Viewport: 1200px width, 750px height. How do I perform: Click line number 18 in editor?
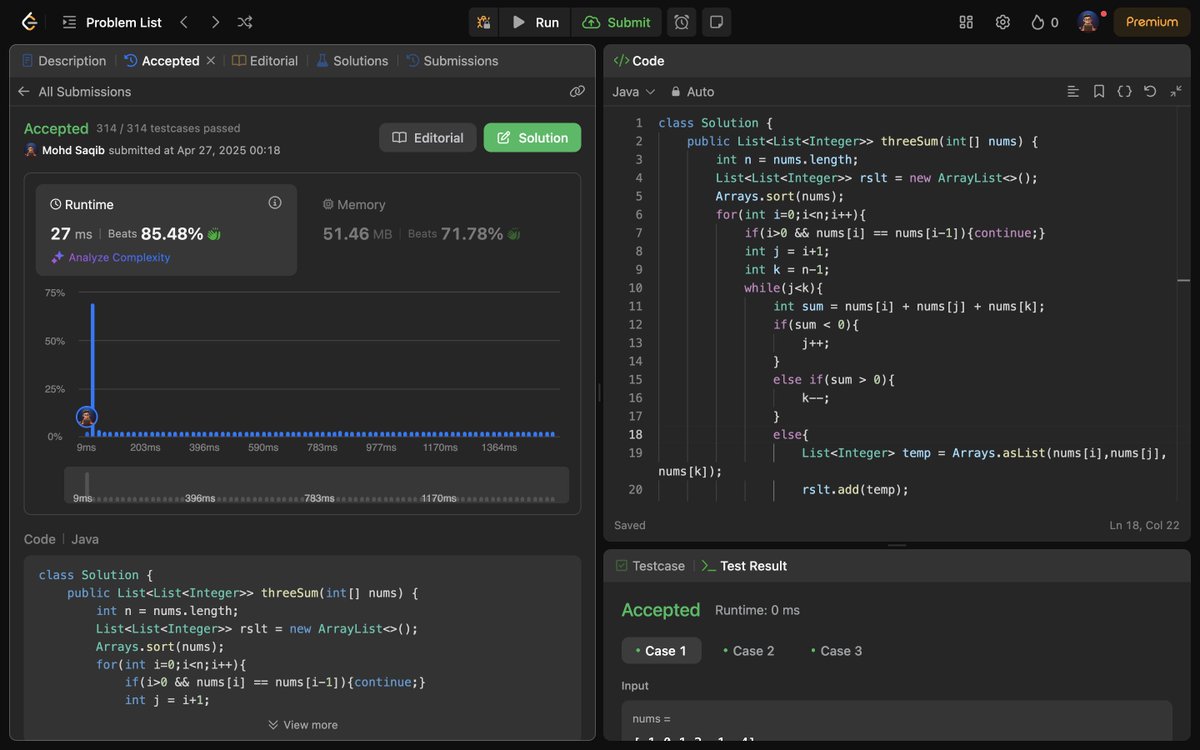pos(635,435)
